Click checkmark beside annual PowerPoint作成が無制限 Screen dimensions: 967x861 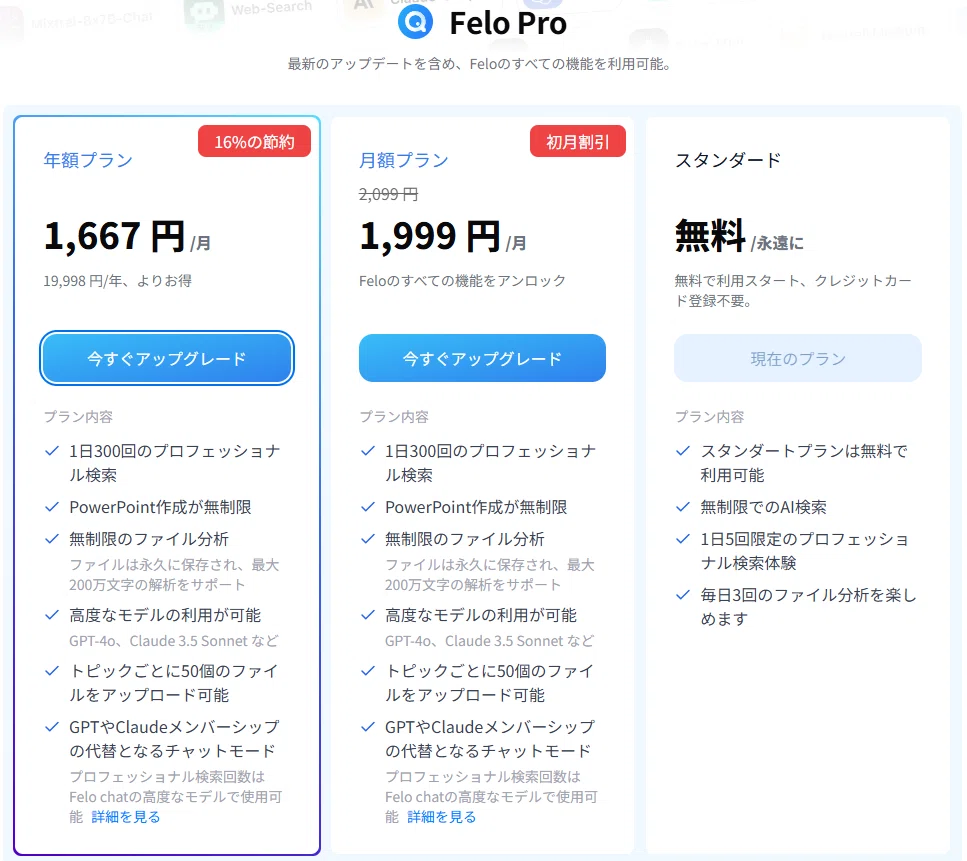[52, 507]
